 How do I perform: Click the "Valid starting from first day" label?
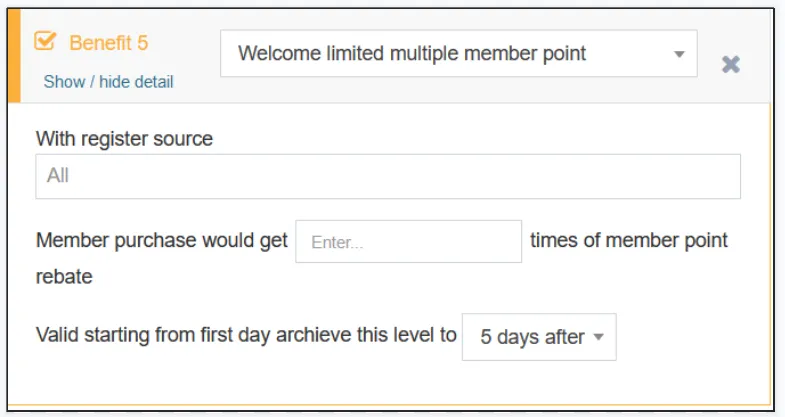150,336
